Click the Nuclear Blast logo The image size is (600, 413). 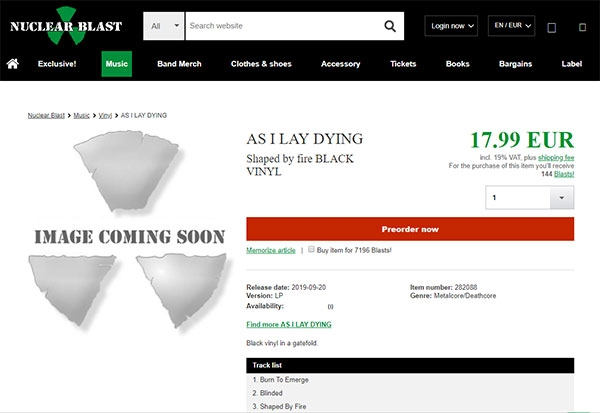(x=66, y=25)
